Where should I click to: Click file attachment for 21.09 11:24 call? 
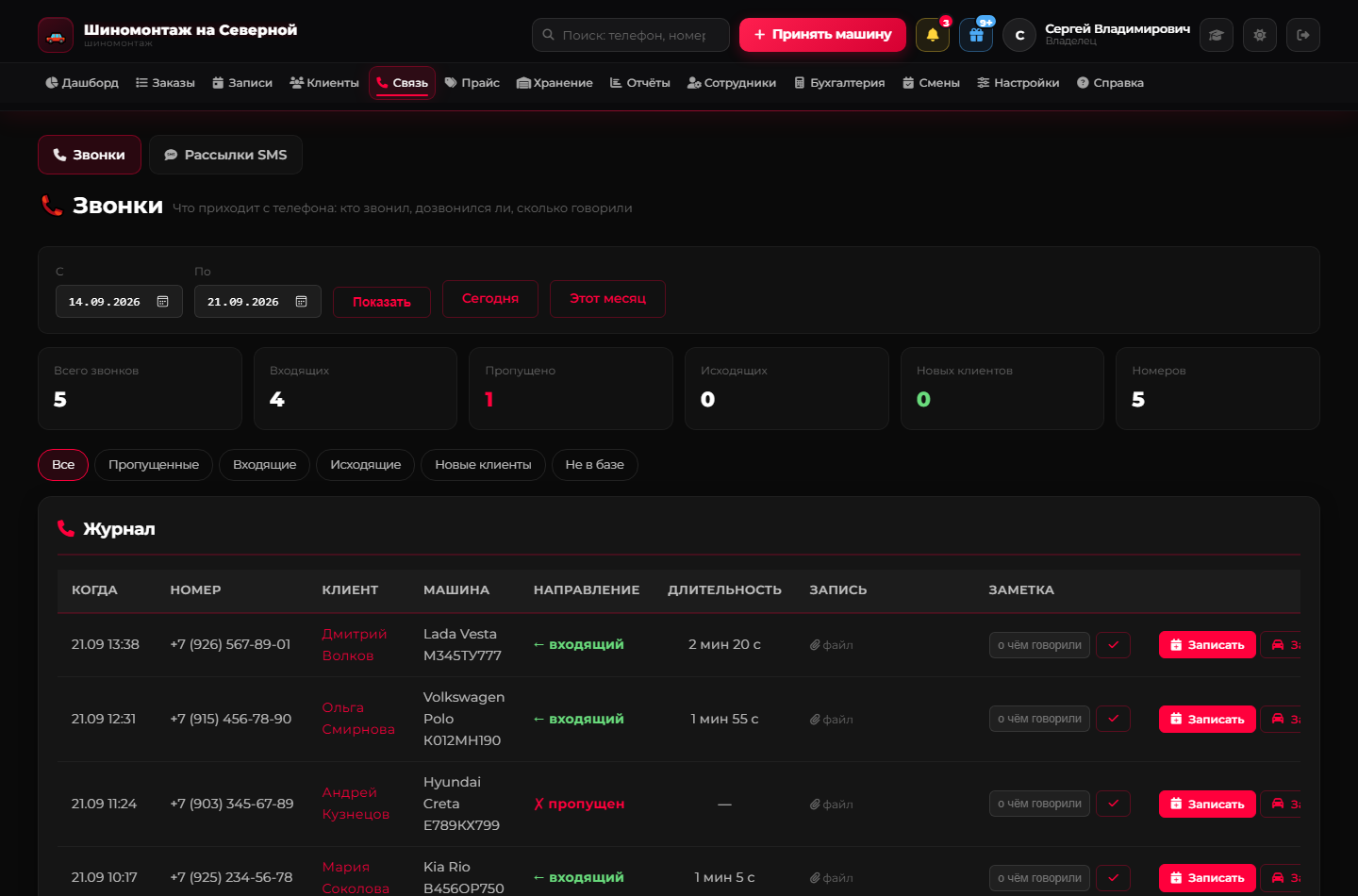(x=831, y=805)
